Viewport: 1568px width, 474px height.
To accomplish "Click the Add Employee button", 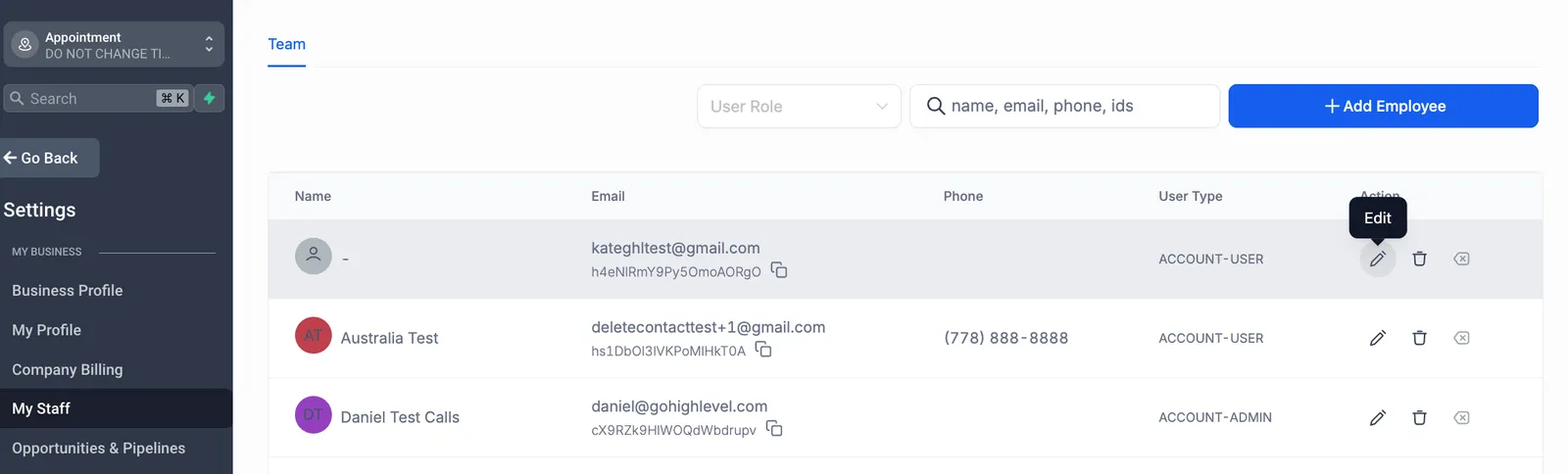I will pyautogui.click(x=1383, y=106).
